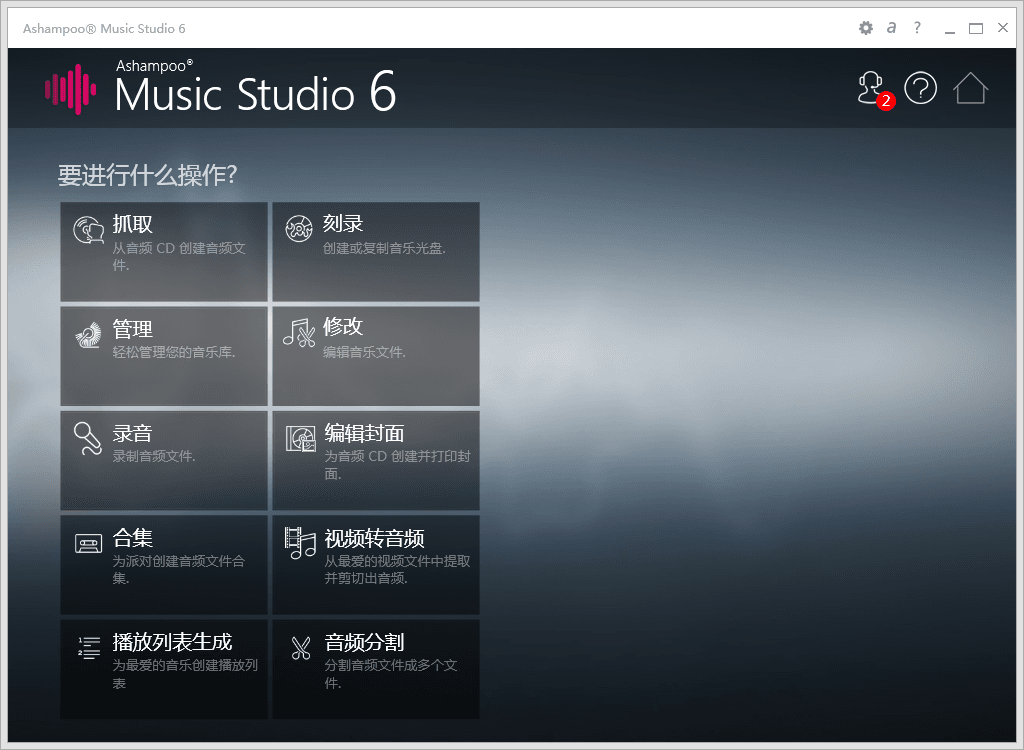Click the CD rip icon beside 抓取
This screenshot has width=1024, height=750.
pos(89,231)
